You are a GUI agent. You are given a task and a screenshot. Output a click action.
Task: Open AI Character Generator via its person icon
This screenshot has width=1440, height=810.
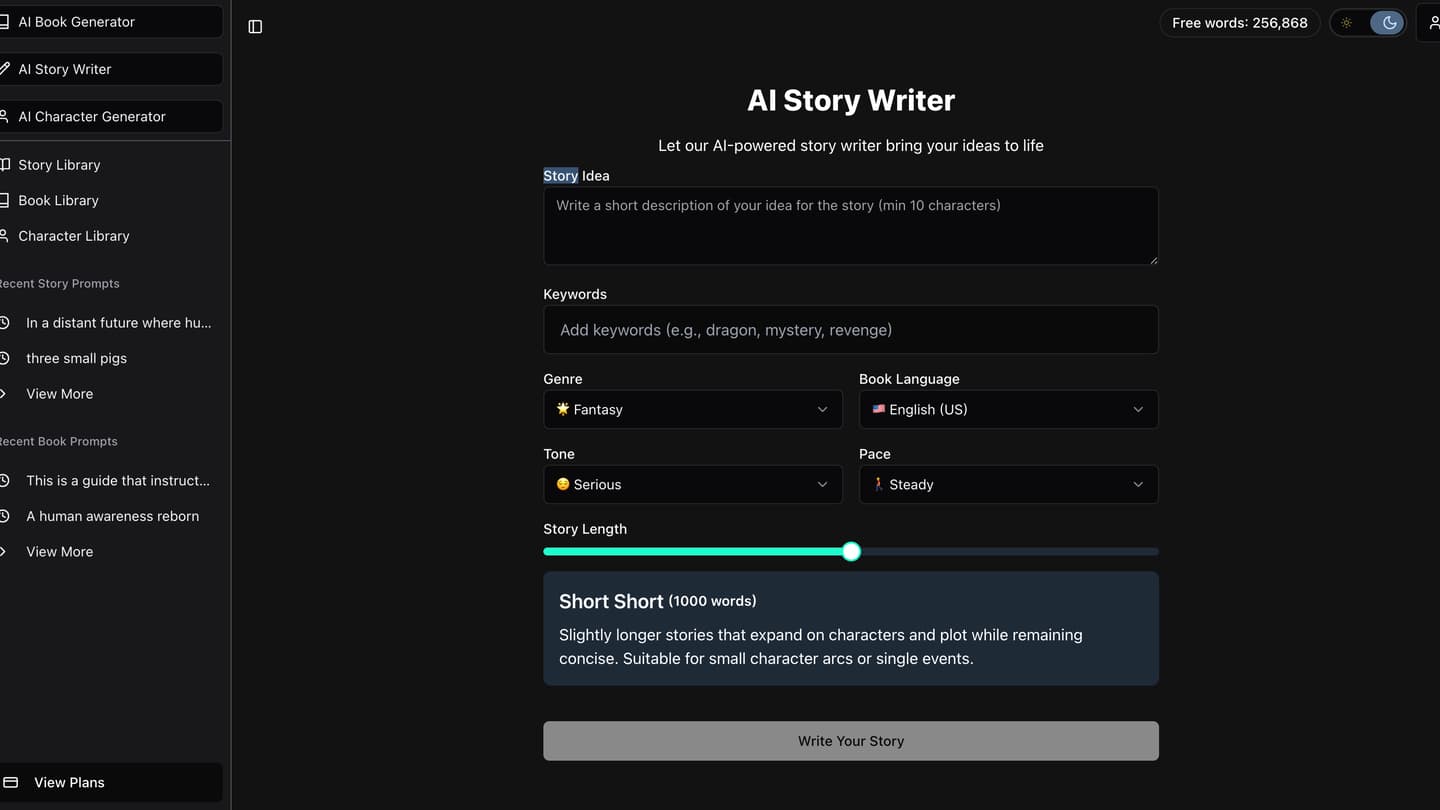coord(6,116)
